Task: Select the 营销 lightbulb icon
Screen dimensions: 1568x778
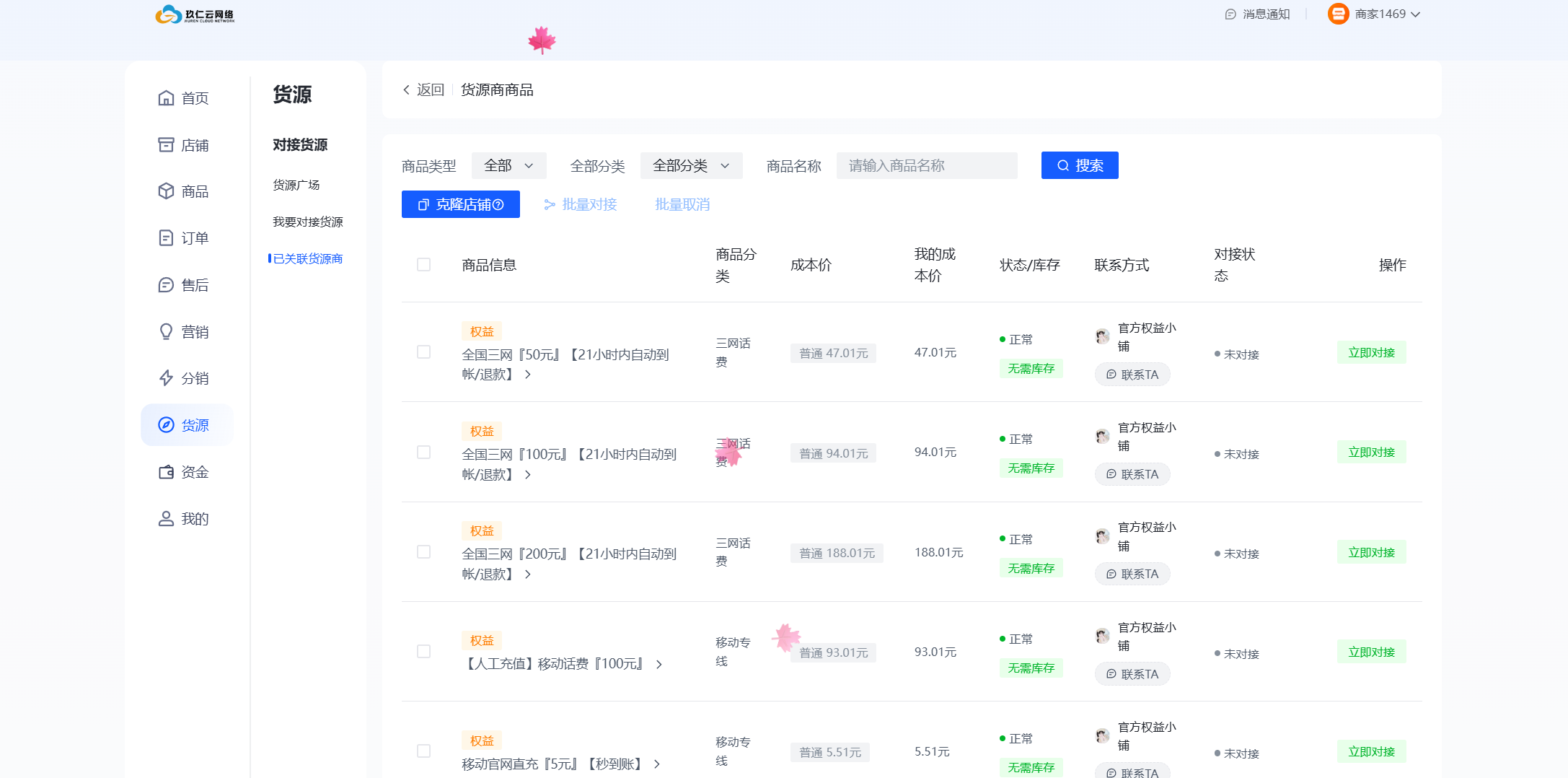Action: click(166, 332)
